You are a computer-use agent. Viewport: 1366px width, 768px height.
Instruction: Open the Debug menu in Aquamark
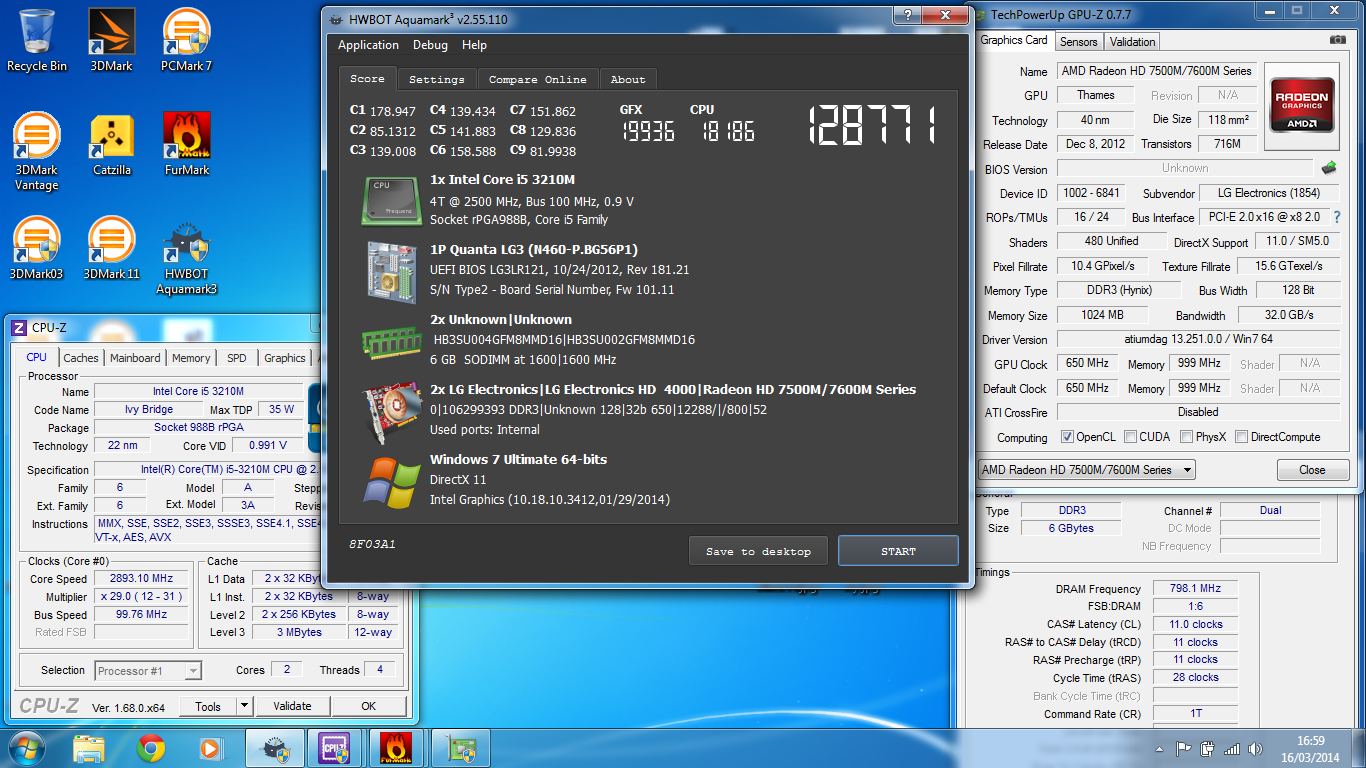click(x=430, y=45)
